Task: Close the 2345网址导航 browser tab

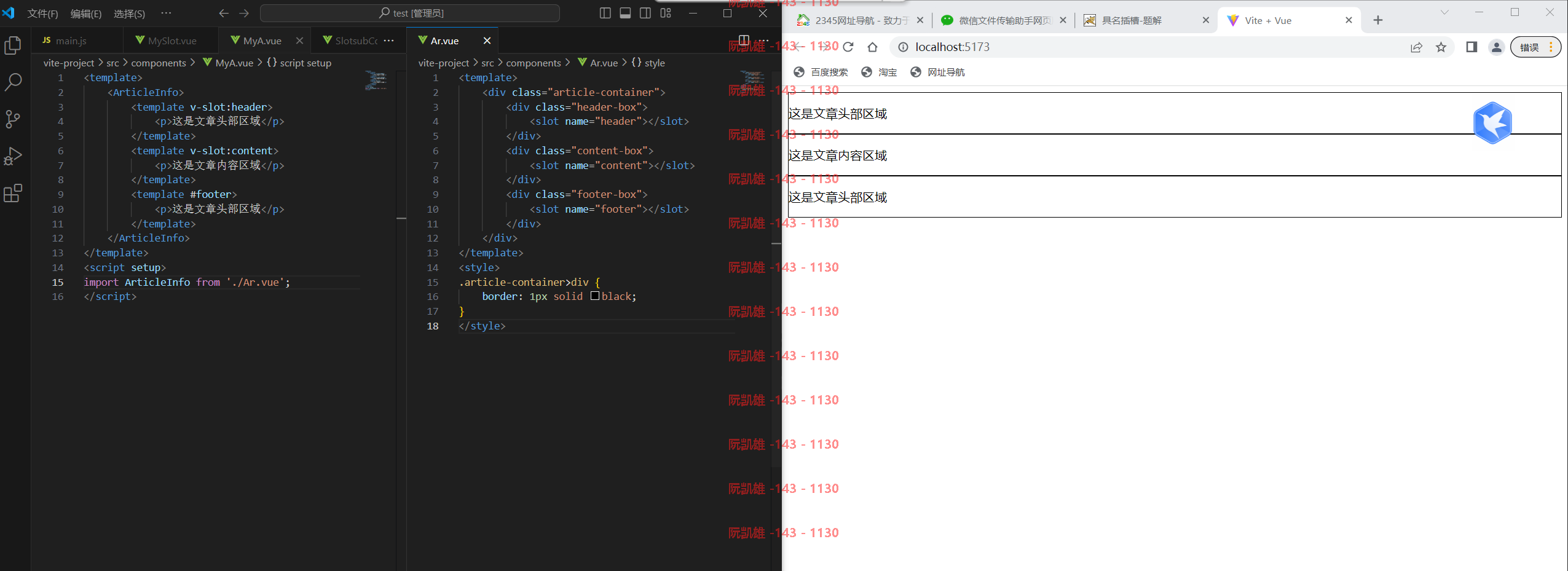Action: tap(920, 20)
